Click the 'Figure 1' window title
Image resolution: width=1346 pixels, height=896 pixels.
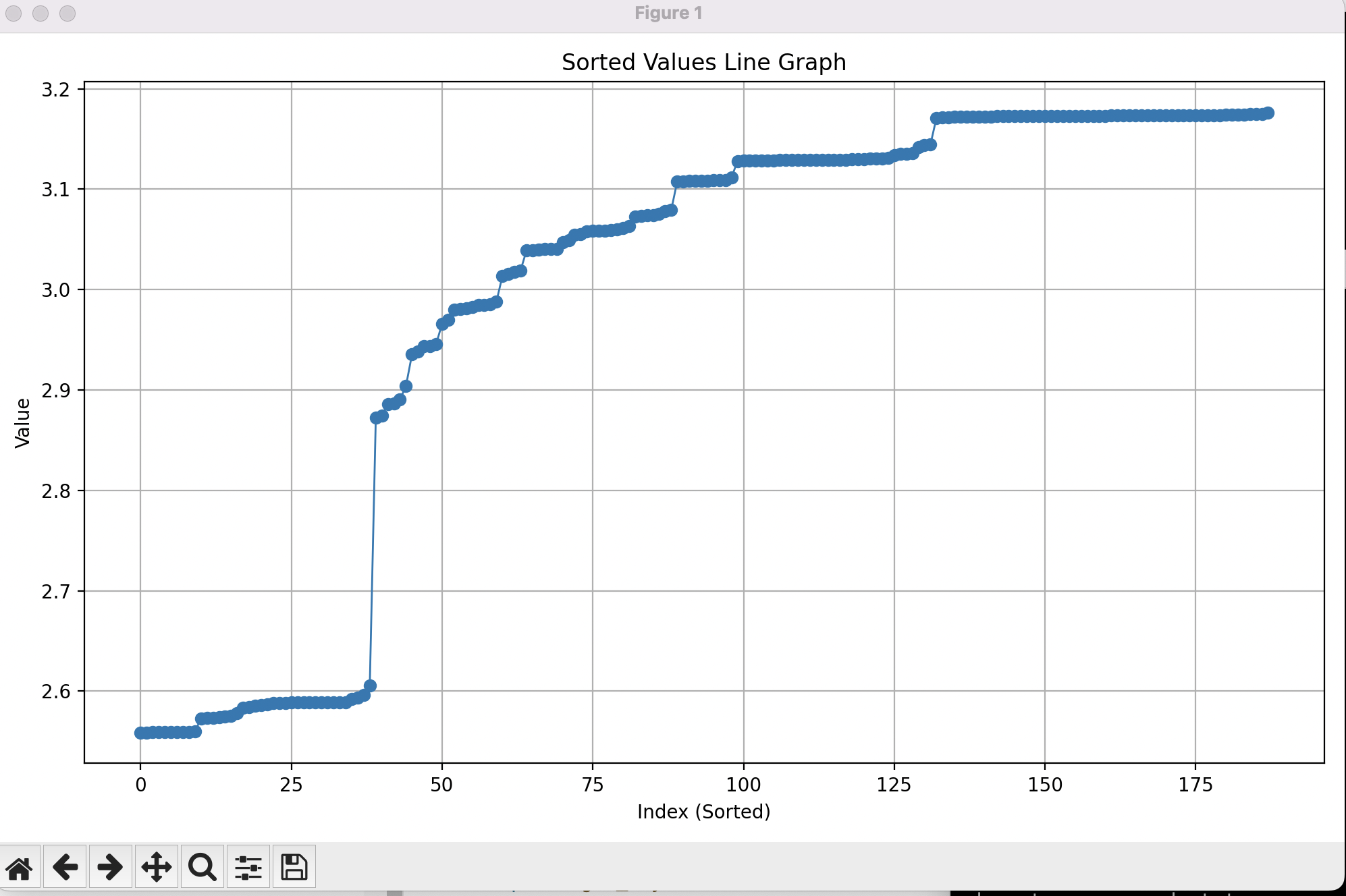point(668,13)
